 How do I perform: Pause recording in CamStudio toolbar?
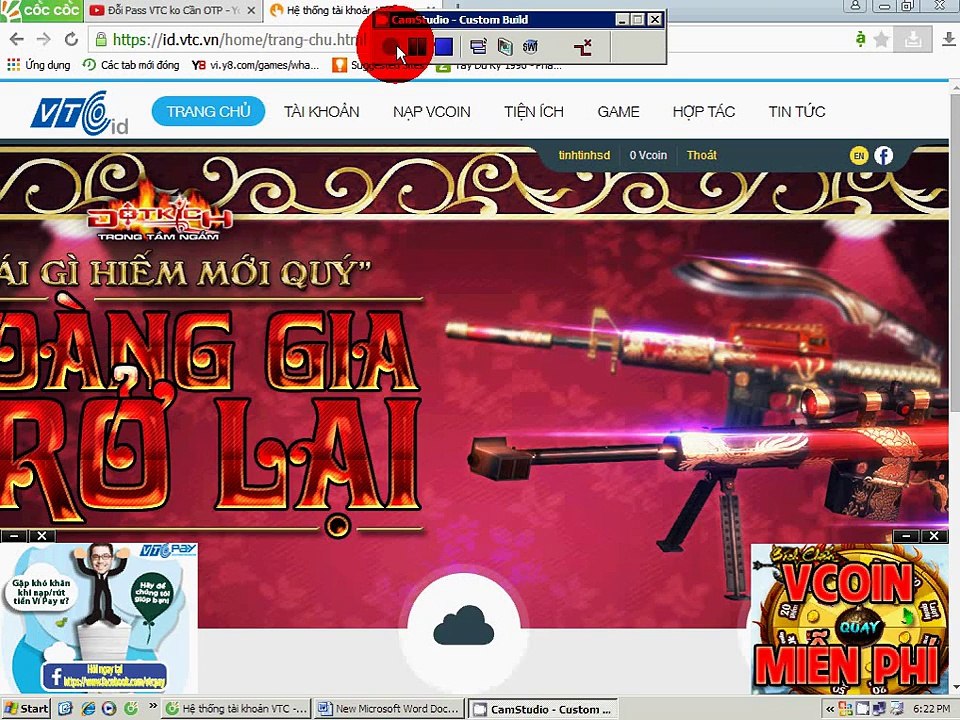[417, 47]
